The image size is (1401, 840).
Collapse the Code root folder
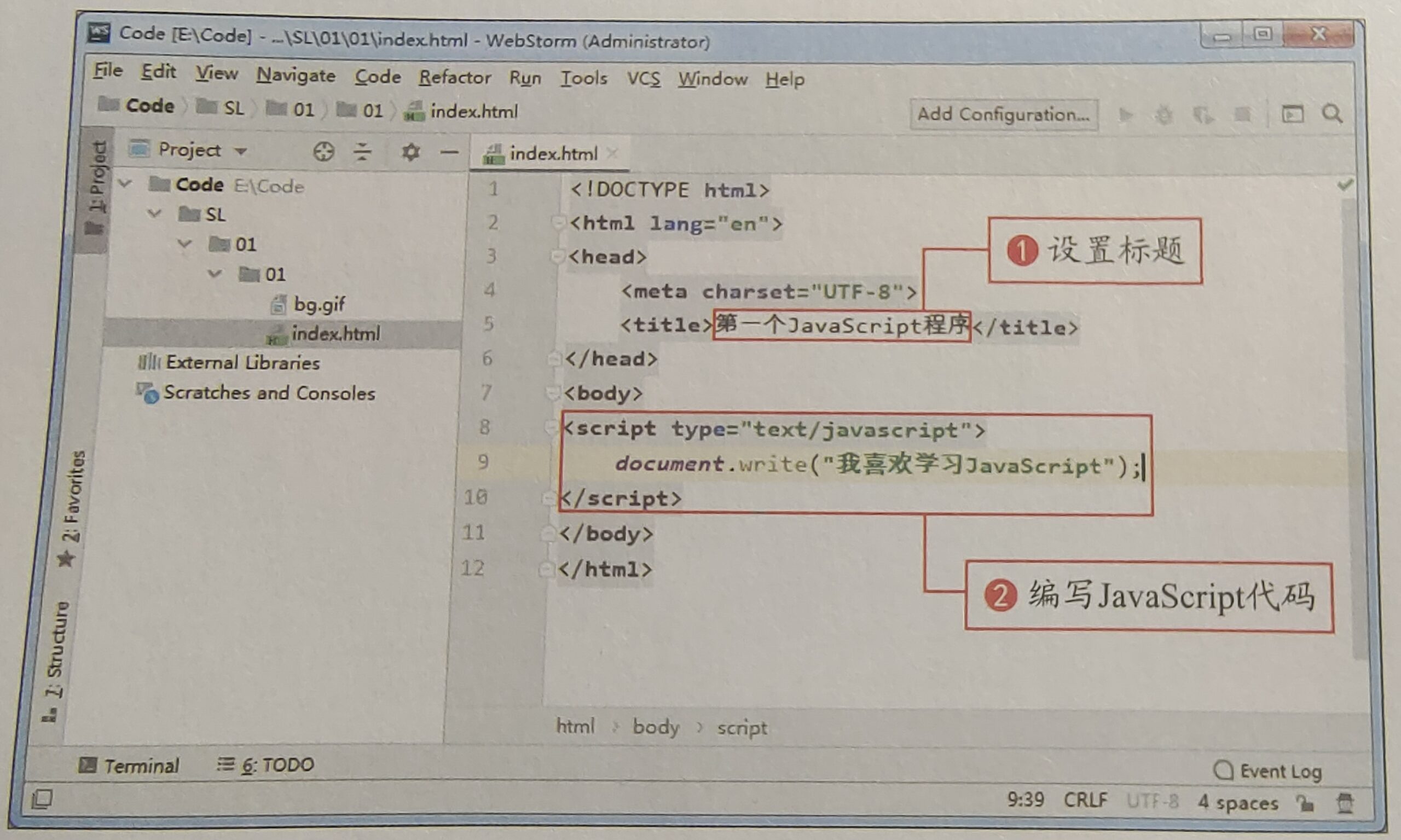pyautogui.click(x=125, y=183)
